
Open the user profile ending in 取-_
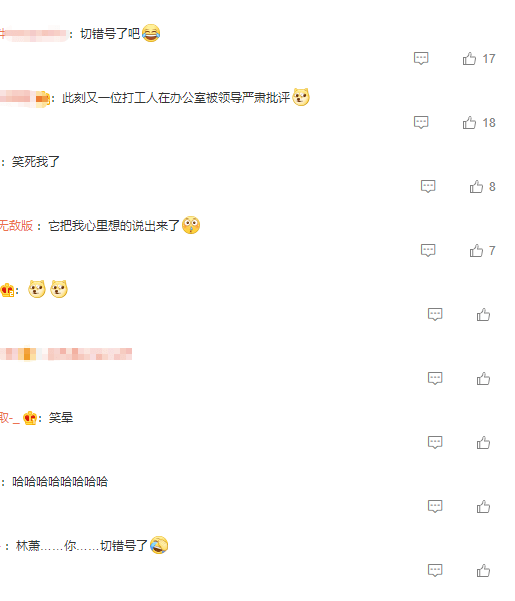pyautogui.click(x=10, y=418)
